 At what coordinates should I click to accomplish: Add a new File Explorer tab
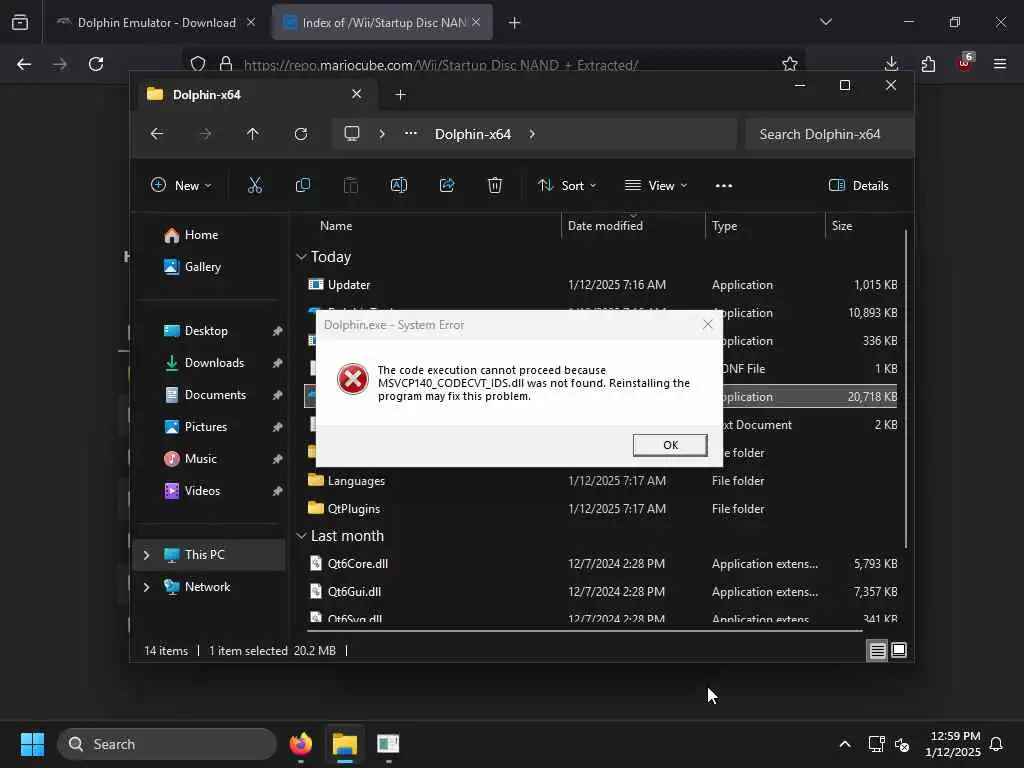coord(400,95)
